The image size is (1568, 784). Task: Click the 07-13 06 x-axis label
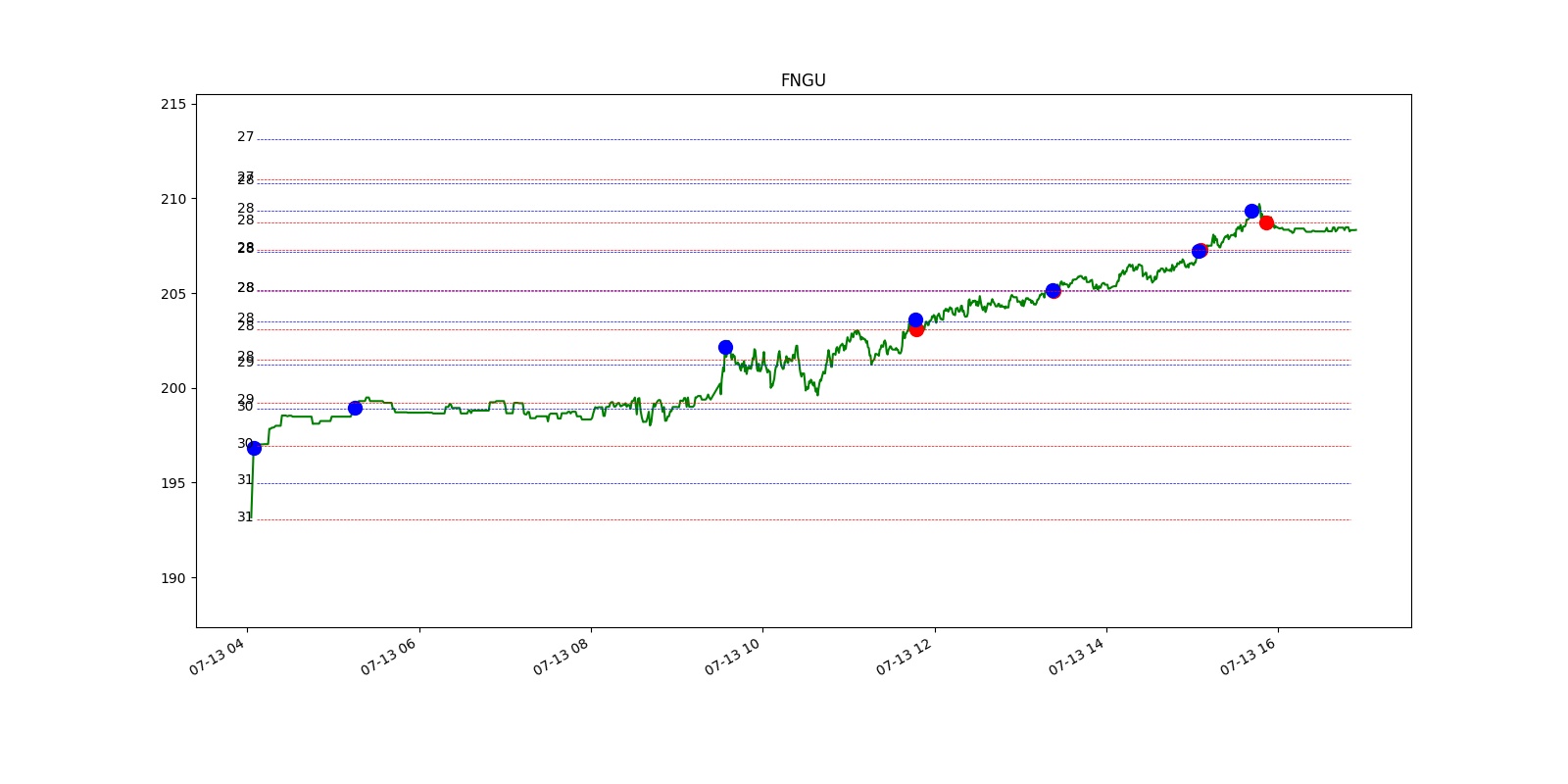pos(388,657)
